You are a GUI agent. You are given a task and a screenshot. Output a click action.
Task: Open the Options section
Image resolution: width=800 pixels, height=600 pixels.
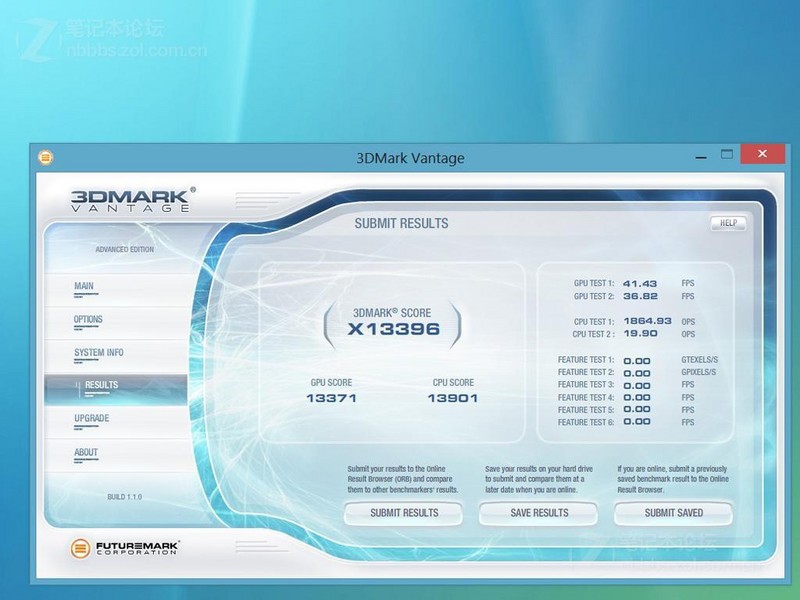click(x=116, y=323)
